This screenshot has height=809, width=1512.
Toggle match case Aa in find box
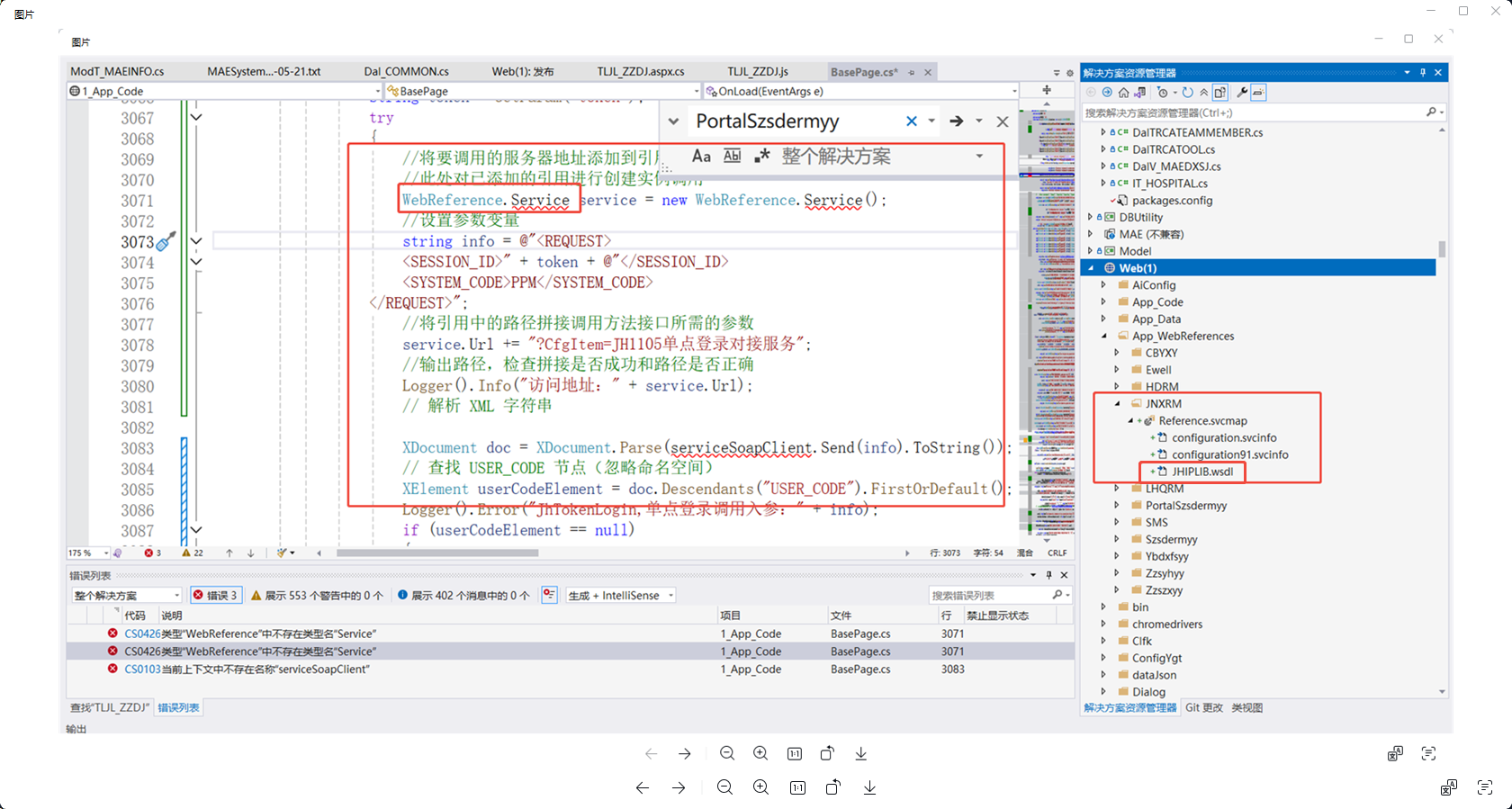point(701,156)
